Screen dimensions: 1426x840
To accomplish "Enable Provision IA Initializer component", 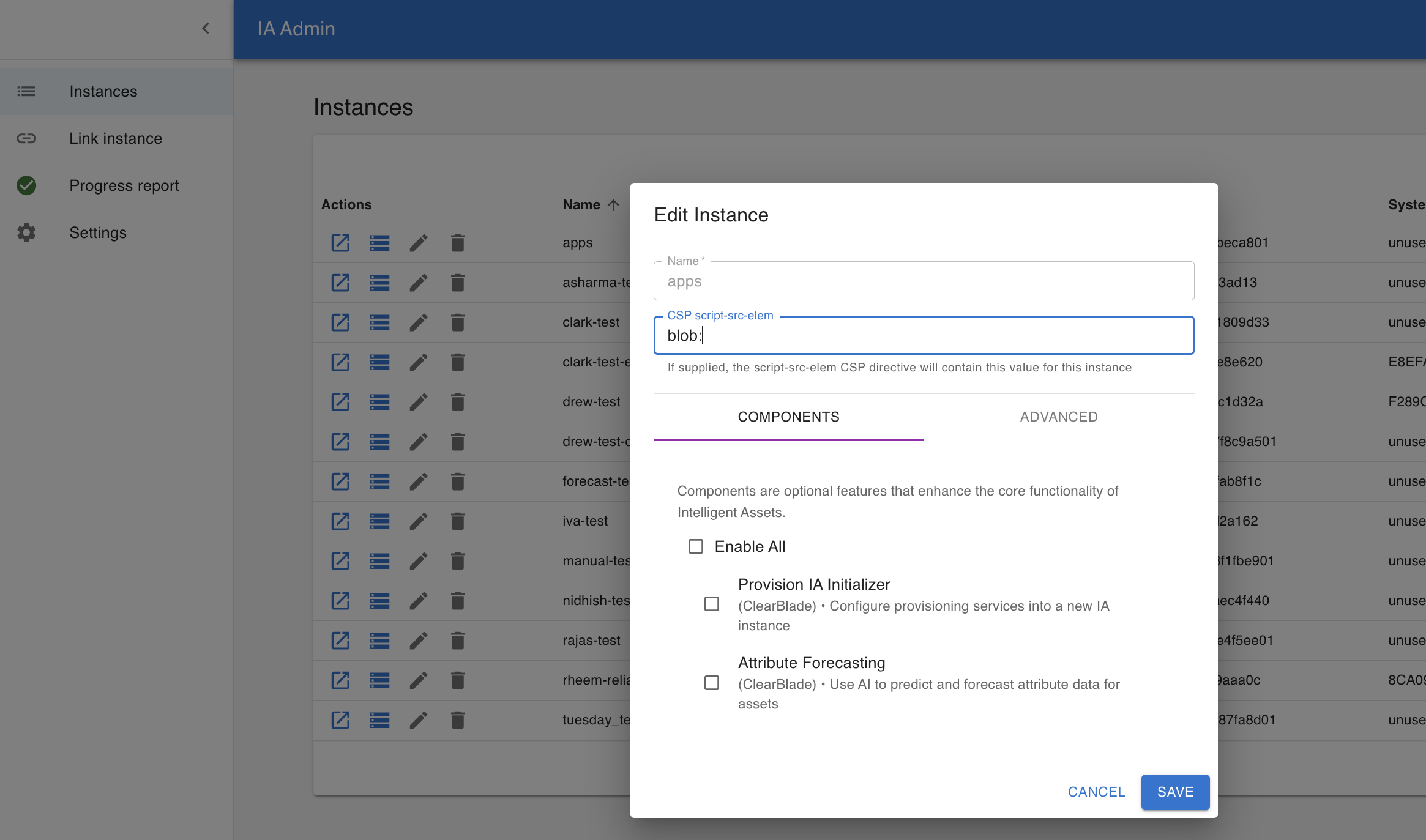I will (712, 604).
